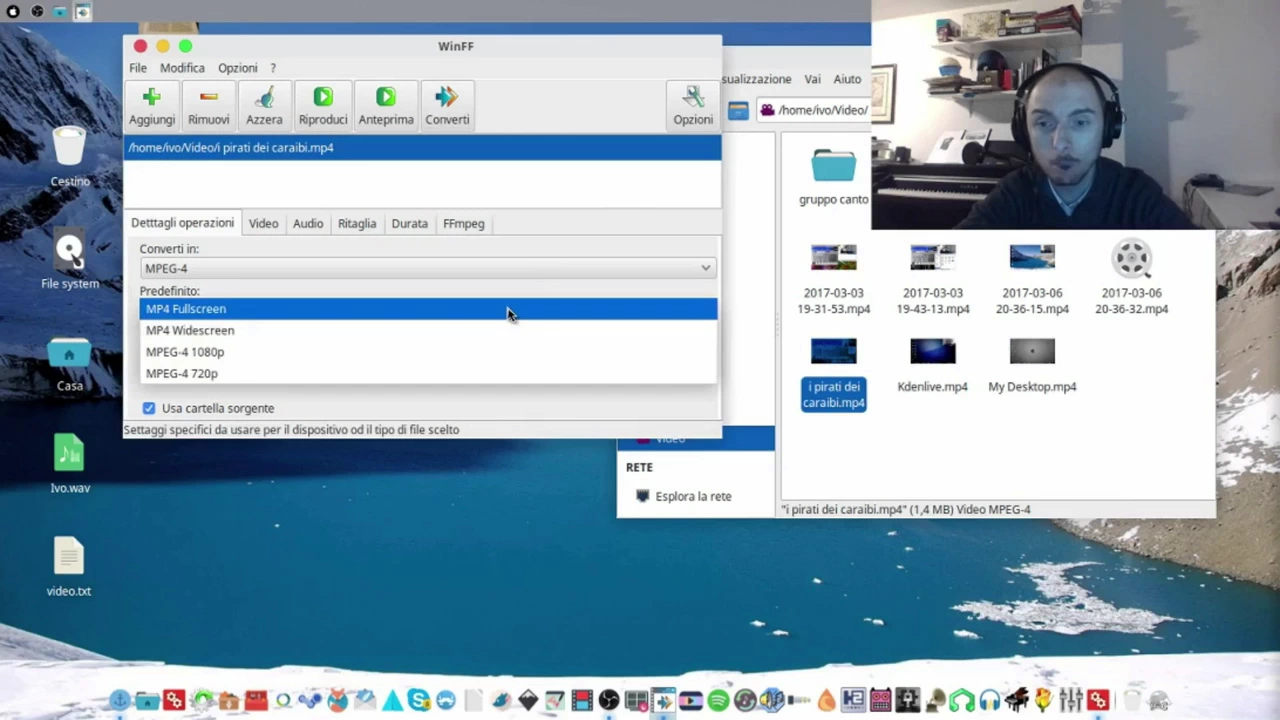Viewport: 1280px width, 720px height.
Task: Click the Azzera clear-list toolbar icon
Action: click(x=264, y=97)
